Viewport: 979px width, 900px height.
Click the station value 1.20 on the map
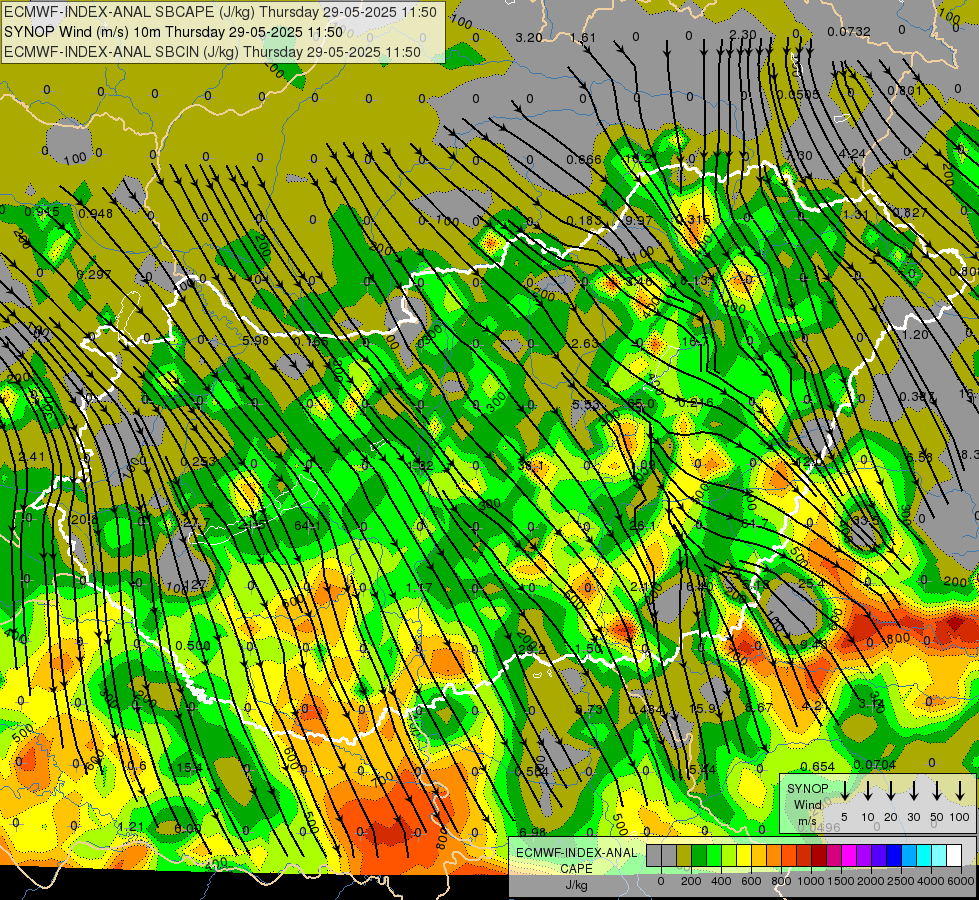click(x=916, y=335)
